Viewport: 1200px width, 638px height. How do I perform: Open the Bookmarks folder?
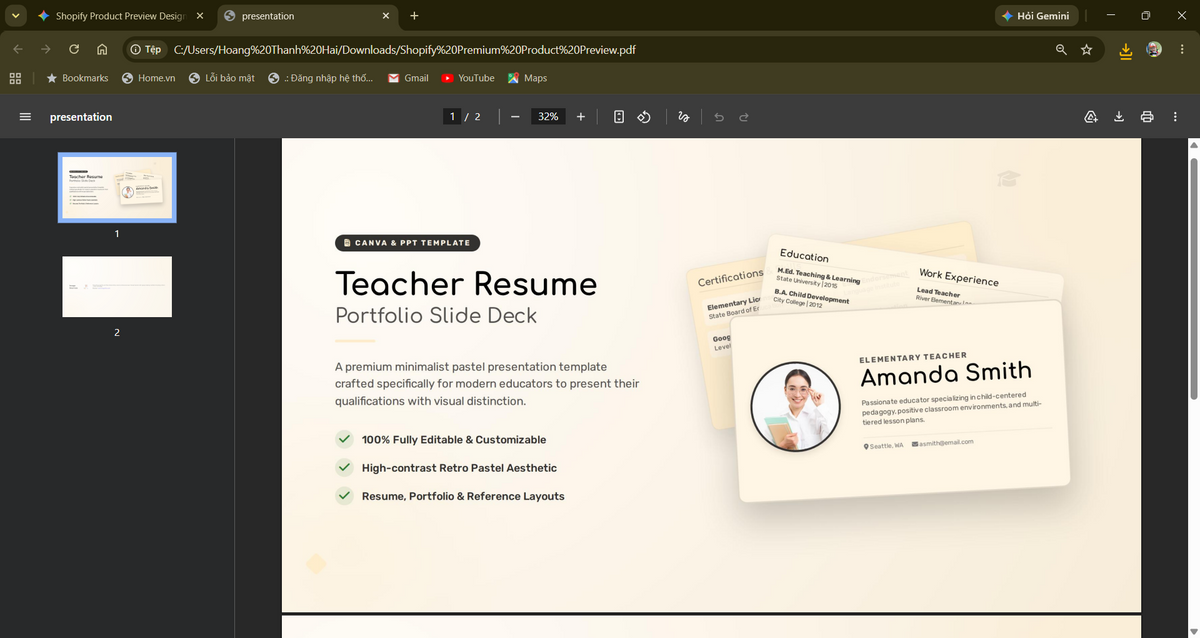(x=77, y=78)
